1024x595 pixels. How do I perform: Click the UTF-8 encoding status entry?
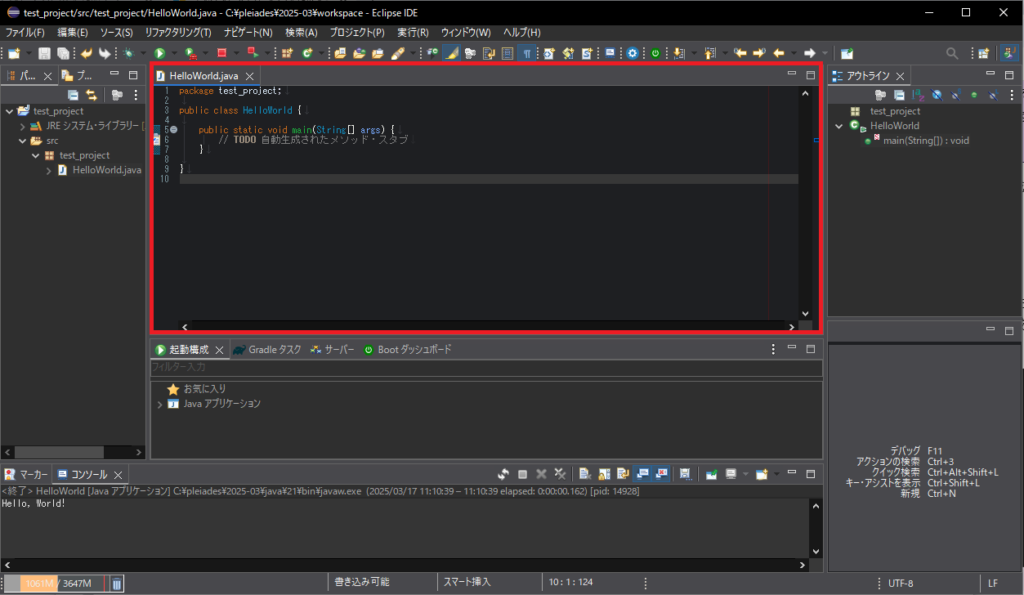tap(901, 583)
